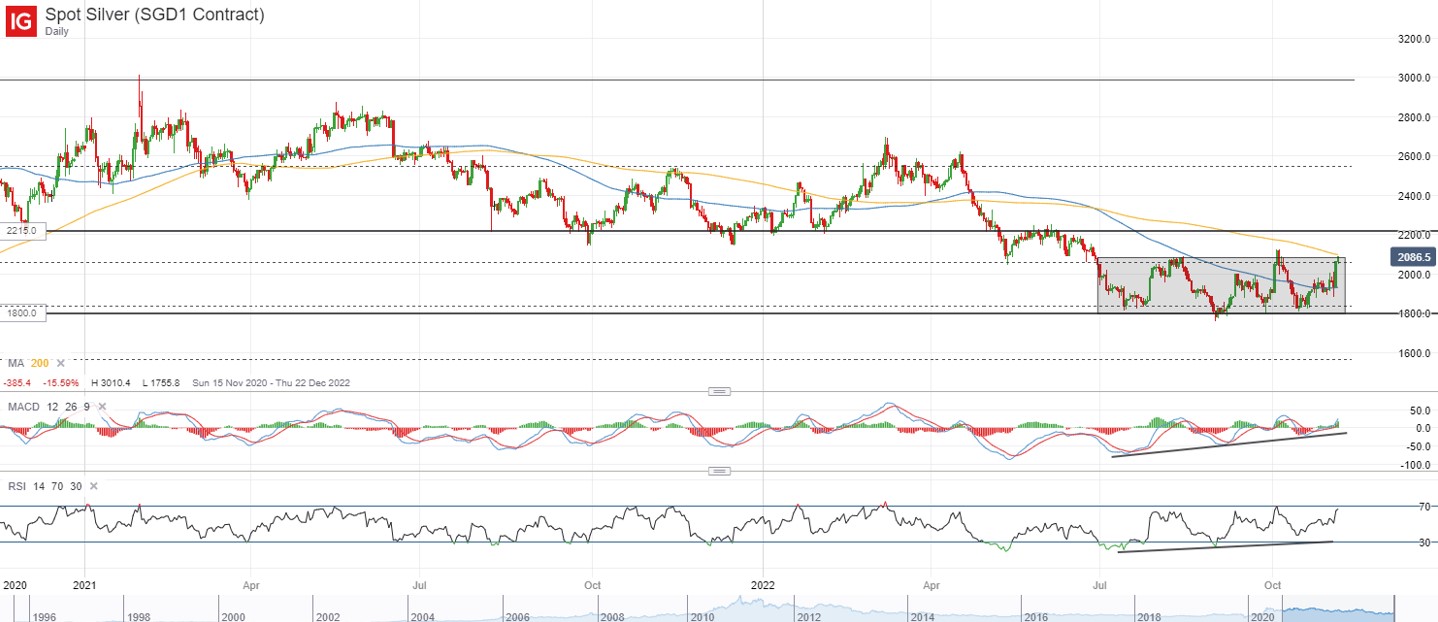Screen dimensions: 1438x622
Task: Remove the RSI indicator
Action: point(93,485)
